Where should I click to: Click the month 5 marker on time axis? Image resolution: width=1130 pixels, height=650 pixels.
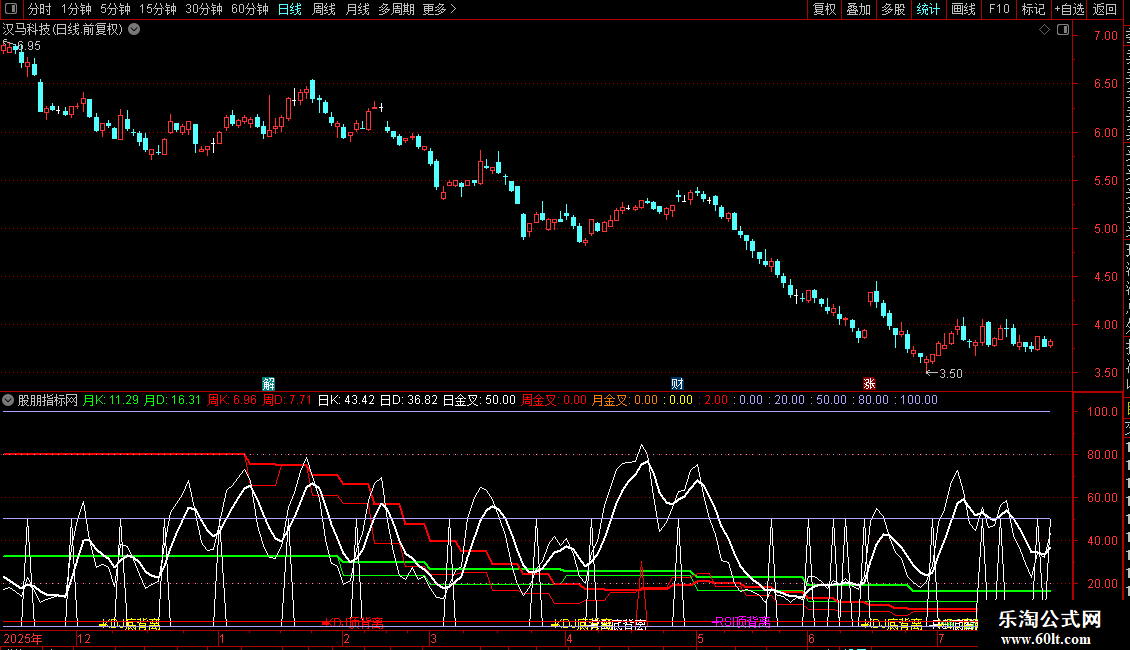700,638
